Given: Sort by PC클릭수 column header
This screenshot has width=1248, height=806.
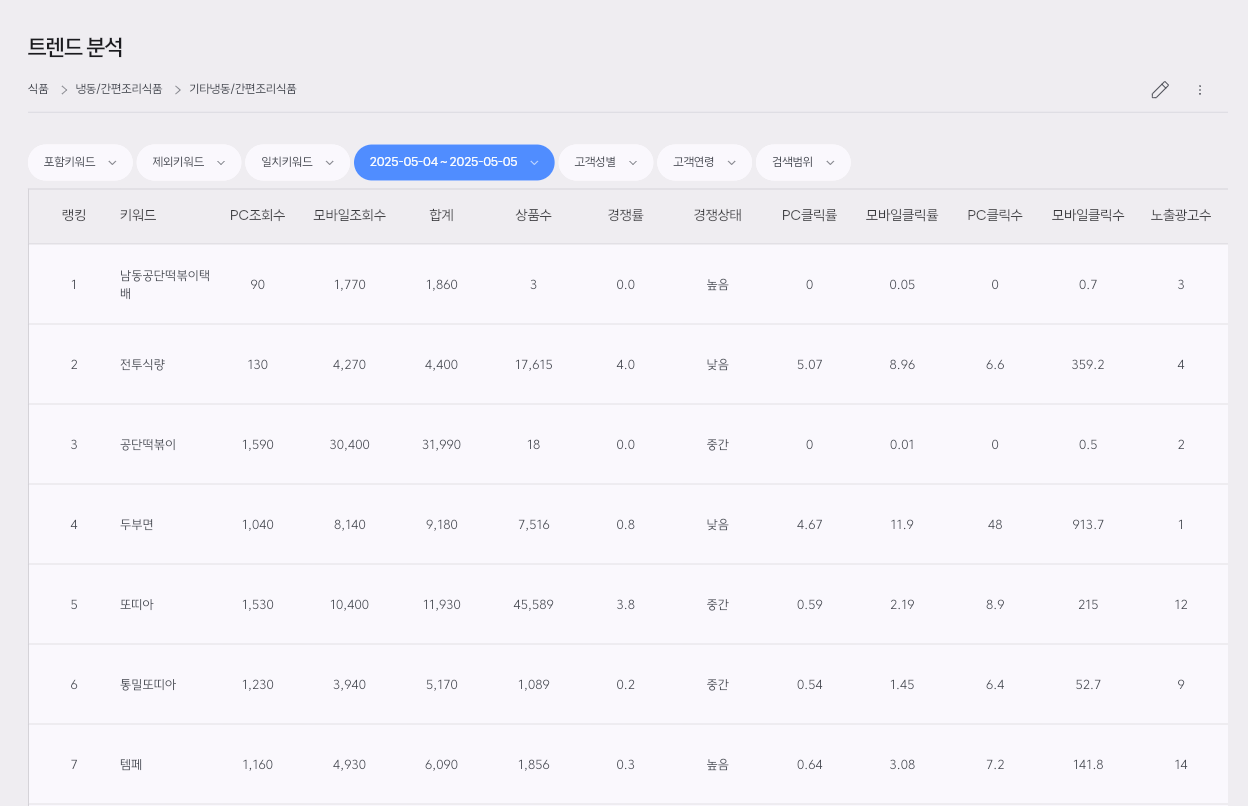Looking at the screenshot, I should coord(995,215).
